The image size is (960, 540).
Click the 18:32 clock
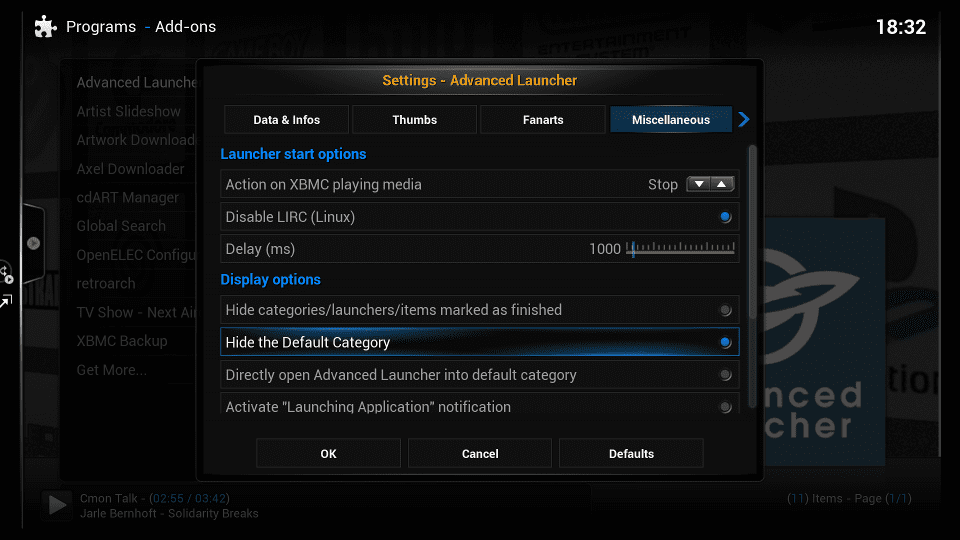[901, 27]
